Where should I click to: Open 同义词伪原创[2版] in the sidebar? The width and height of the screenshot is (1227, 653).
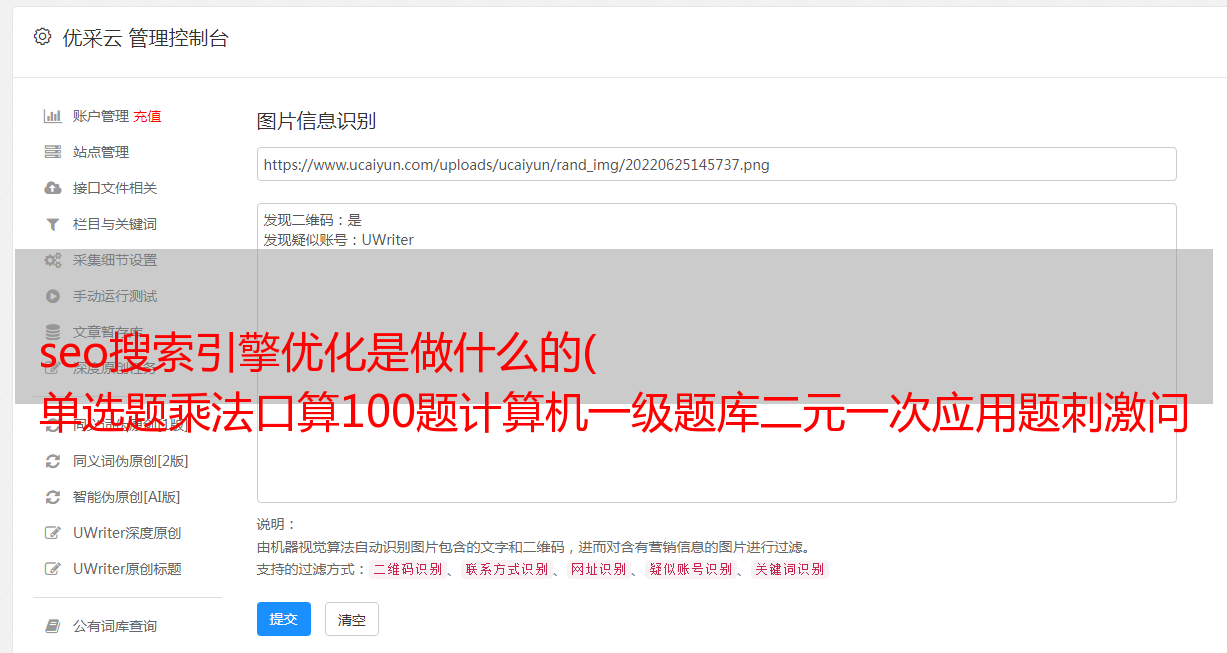pos(131,461)
